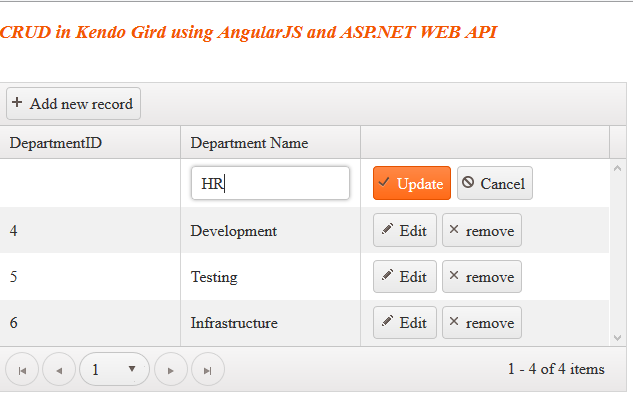The height and width of the screenshot is (406, 633).
Task: Click plus icon on Add new record
Action: click(18, 103)
